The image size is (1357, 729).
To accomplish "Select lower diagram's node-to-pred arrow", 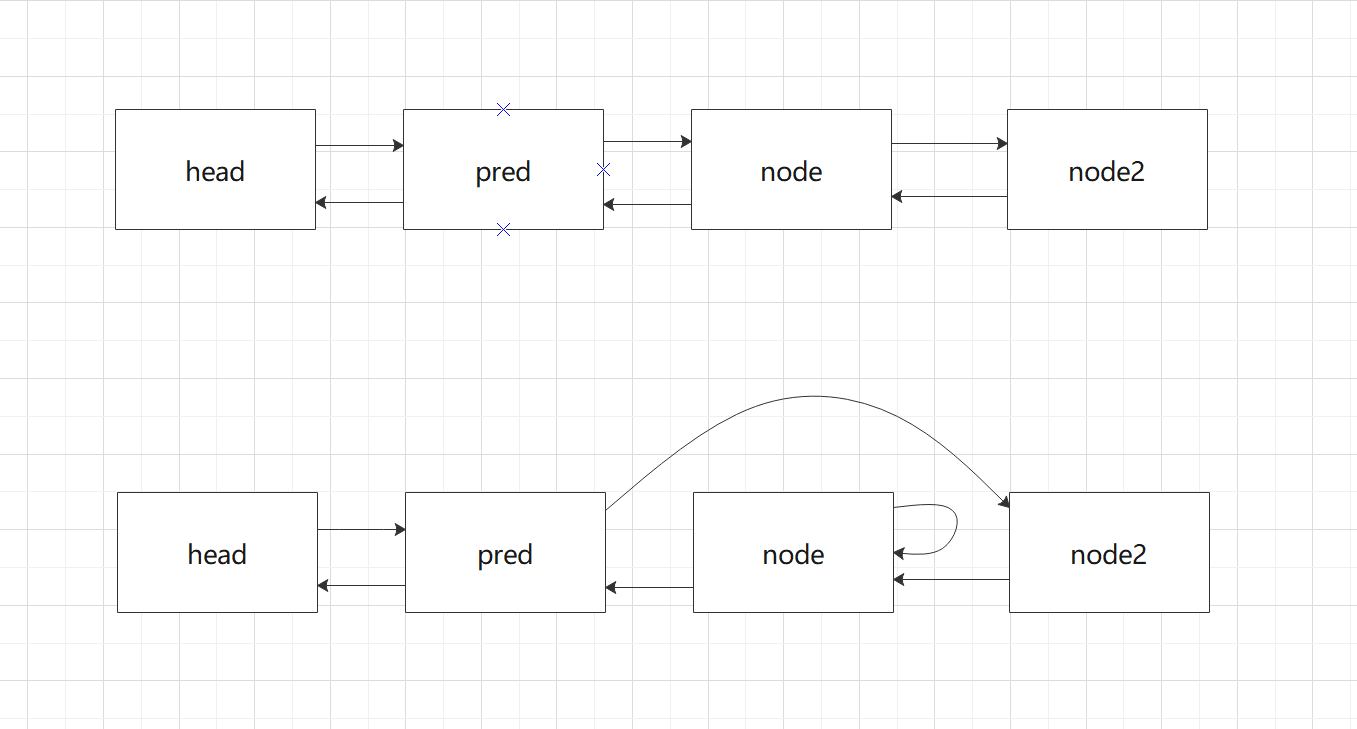I will click(x=650, y=588).
